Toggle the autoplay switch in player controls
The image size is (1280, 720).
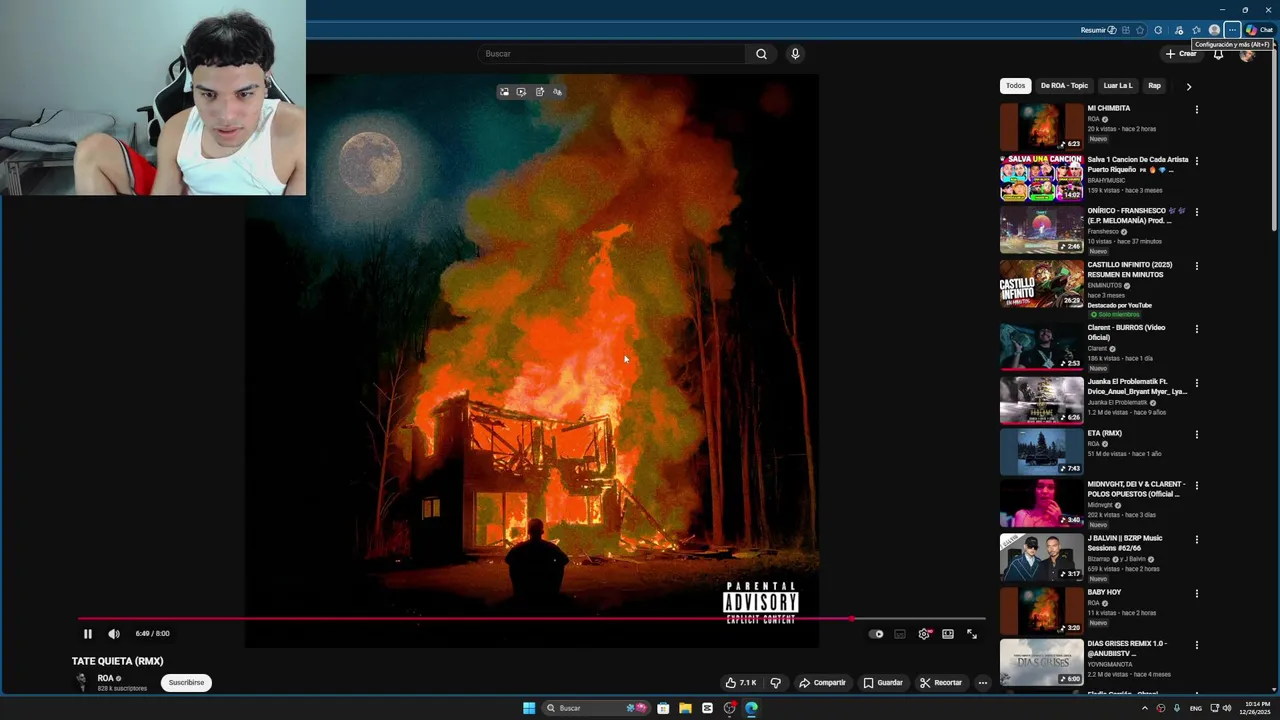[x=876, y=634]
